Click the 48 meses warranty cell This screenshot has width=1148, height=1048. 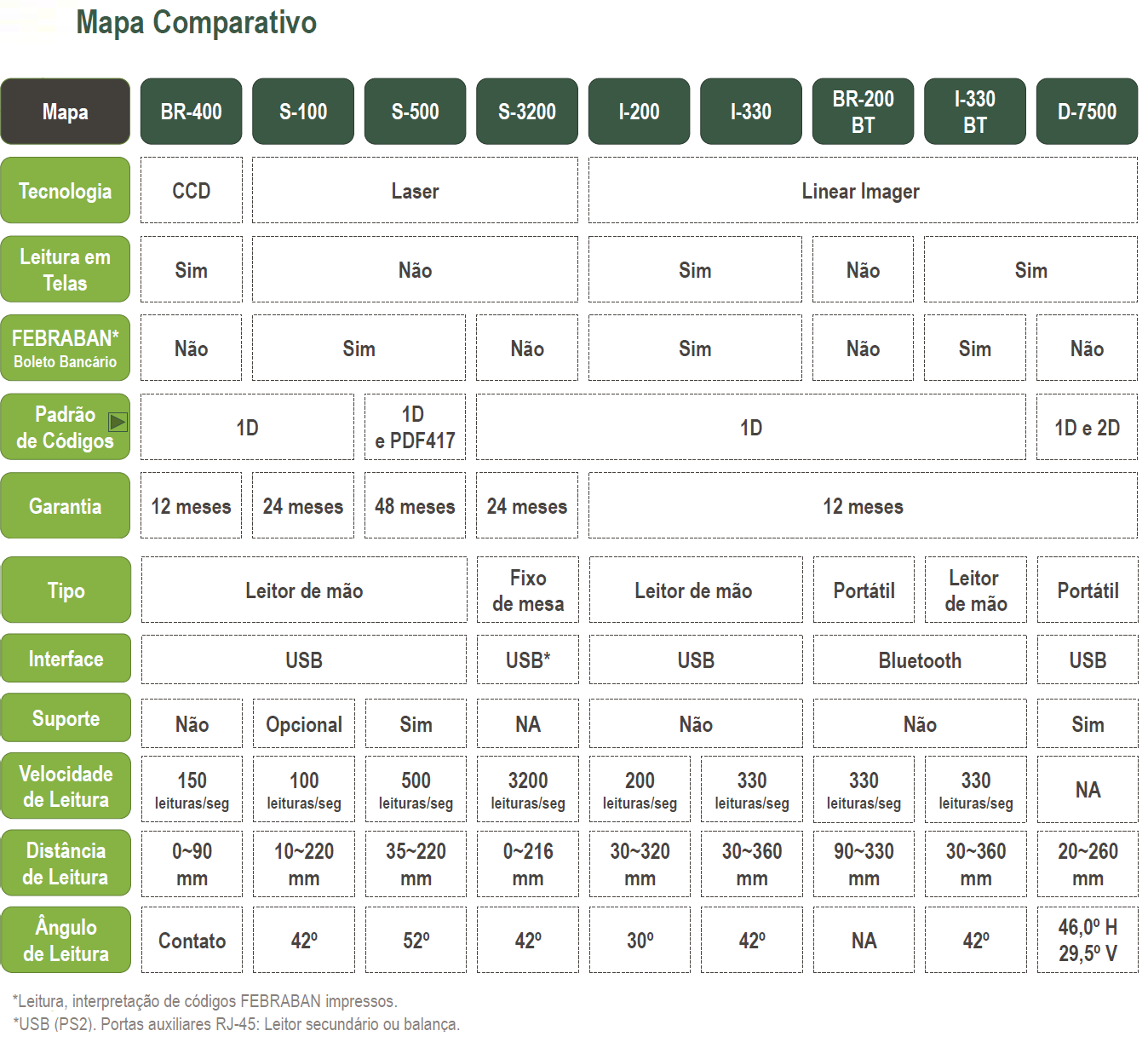click(416, 505)
